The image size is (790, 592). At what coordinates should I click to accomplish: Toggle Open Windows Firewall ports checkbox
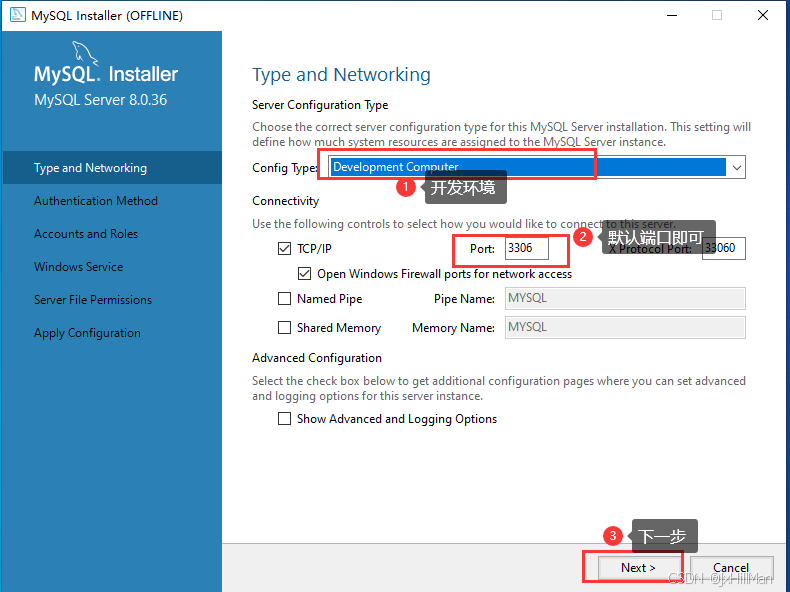(x=304, y=274)
